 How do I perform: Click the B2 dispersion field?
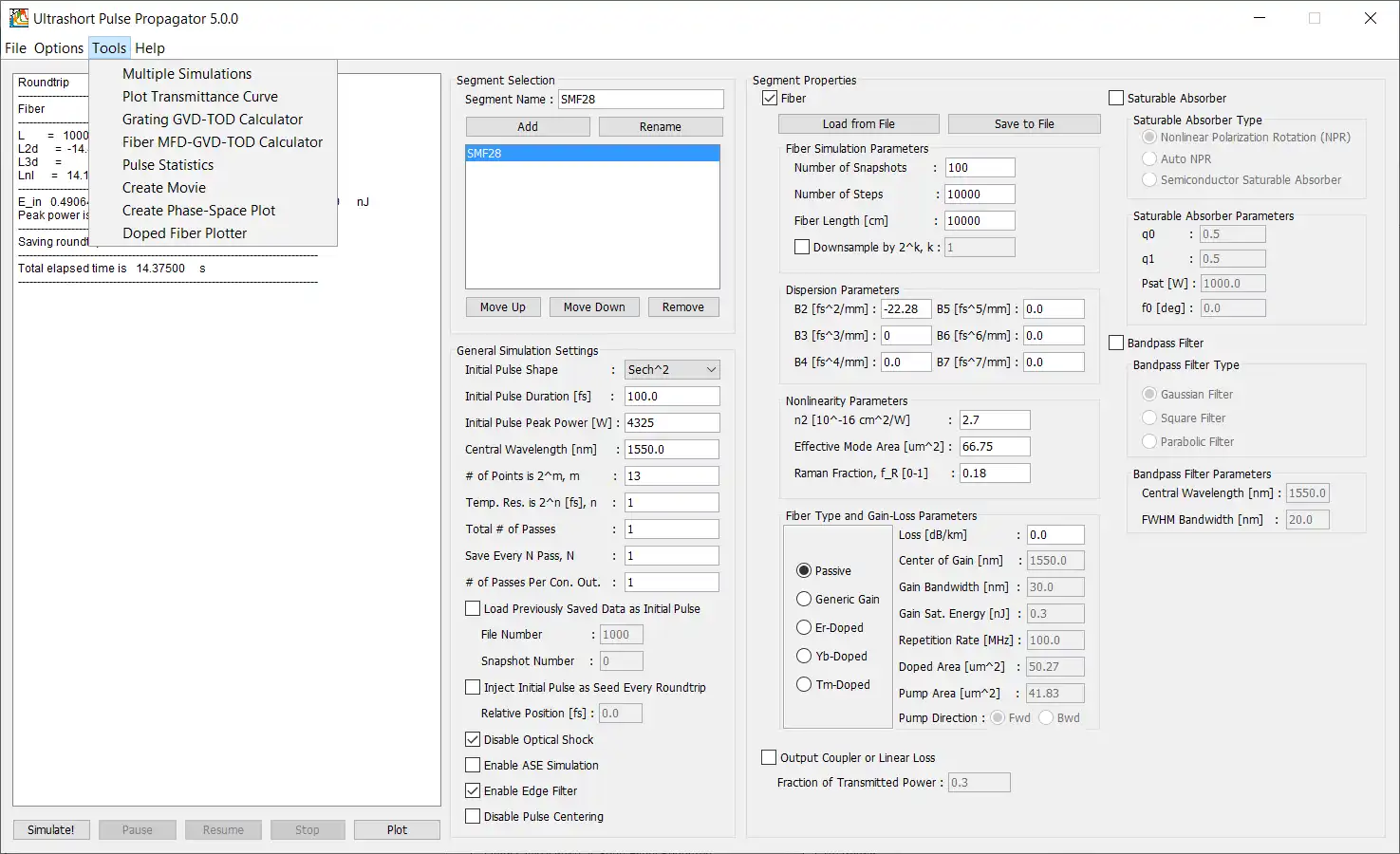coord(906,308)
